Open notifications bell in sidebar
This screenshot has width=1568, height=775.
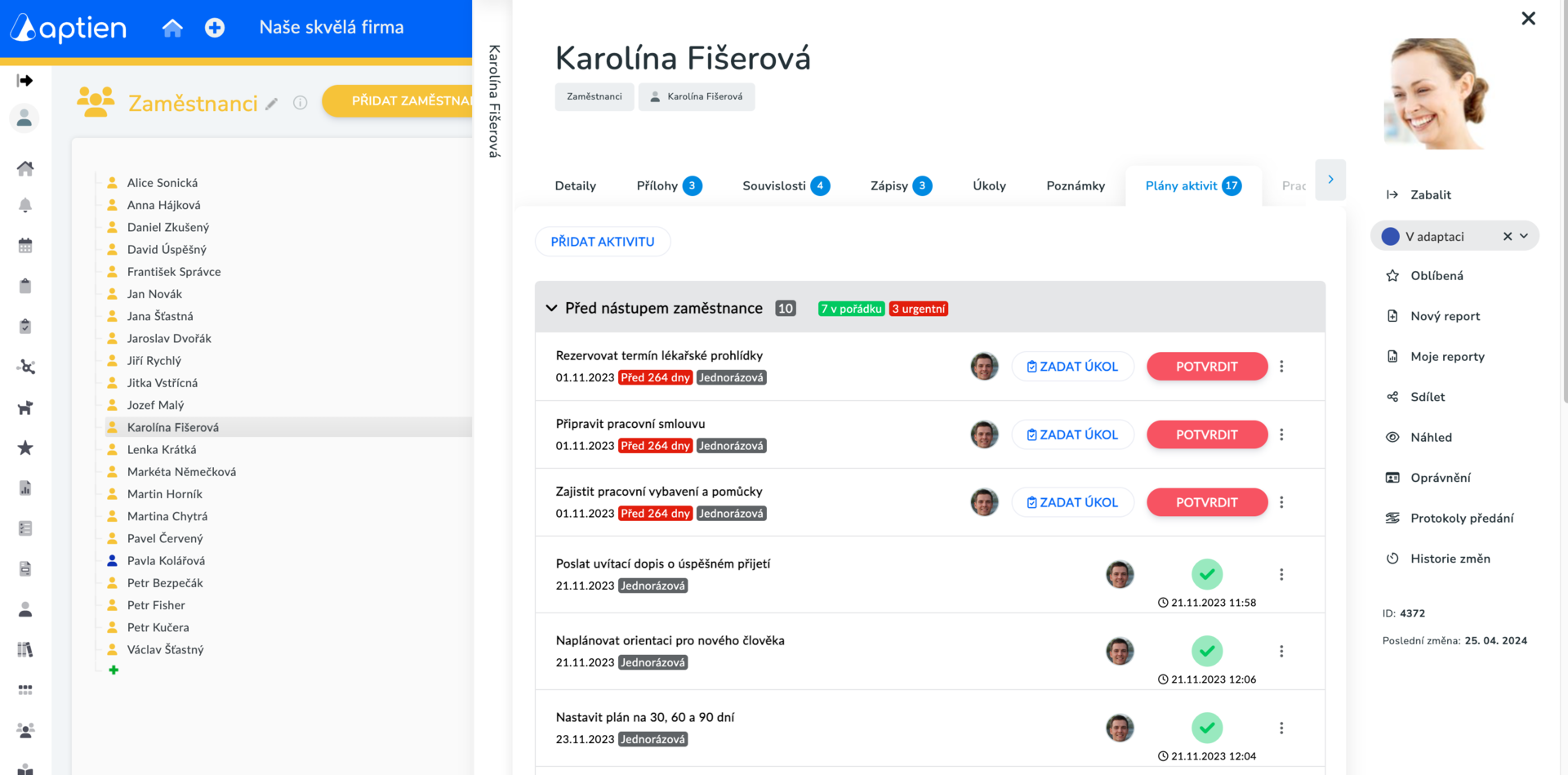25,205
